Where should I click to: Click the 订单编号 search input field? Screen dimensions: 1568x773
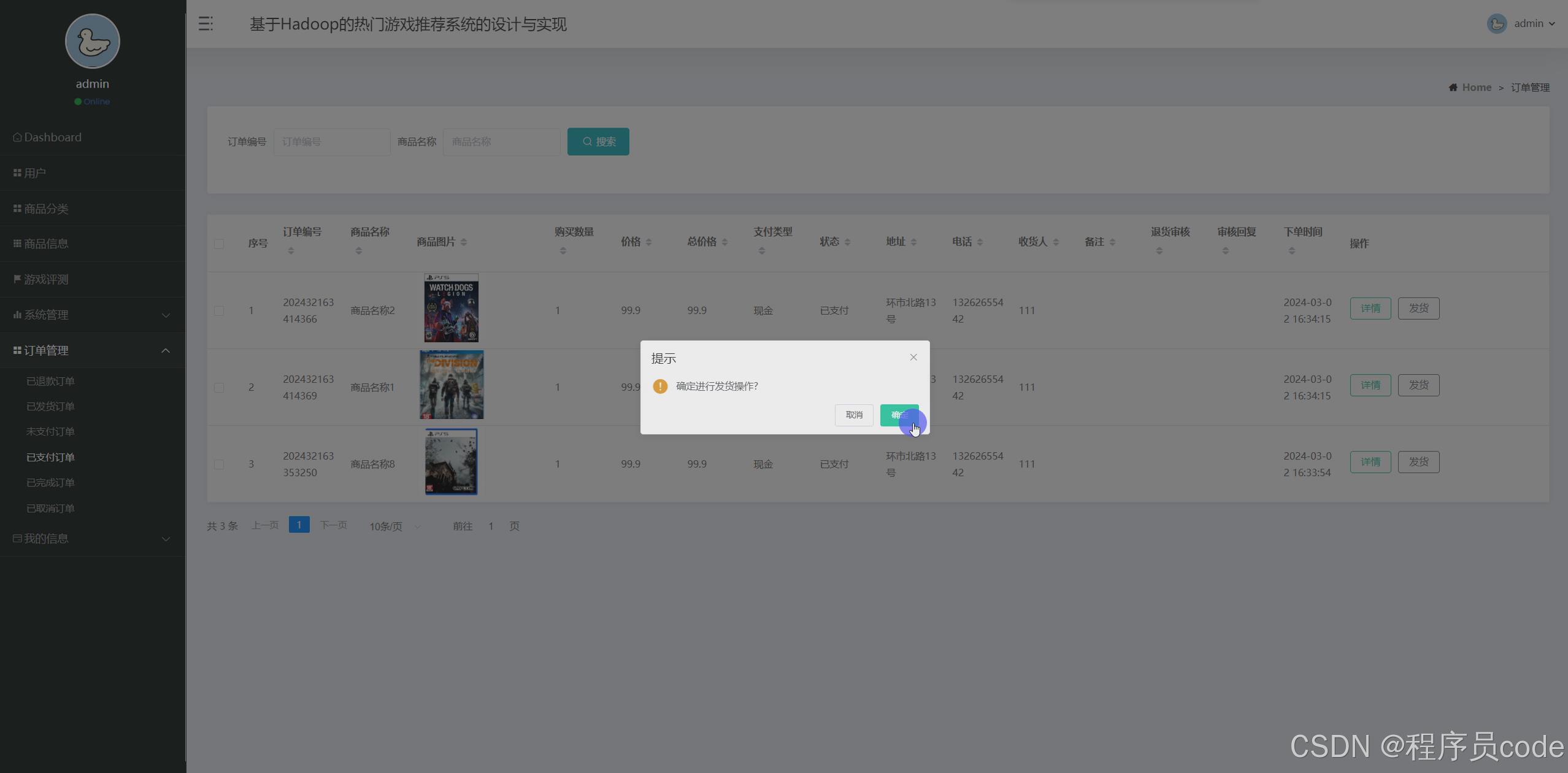point(332,142)
